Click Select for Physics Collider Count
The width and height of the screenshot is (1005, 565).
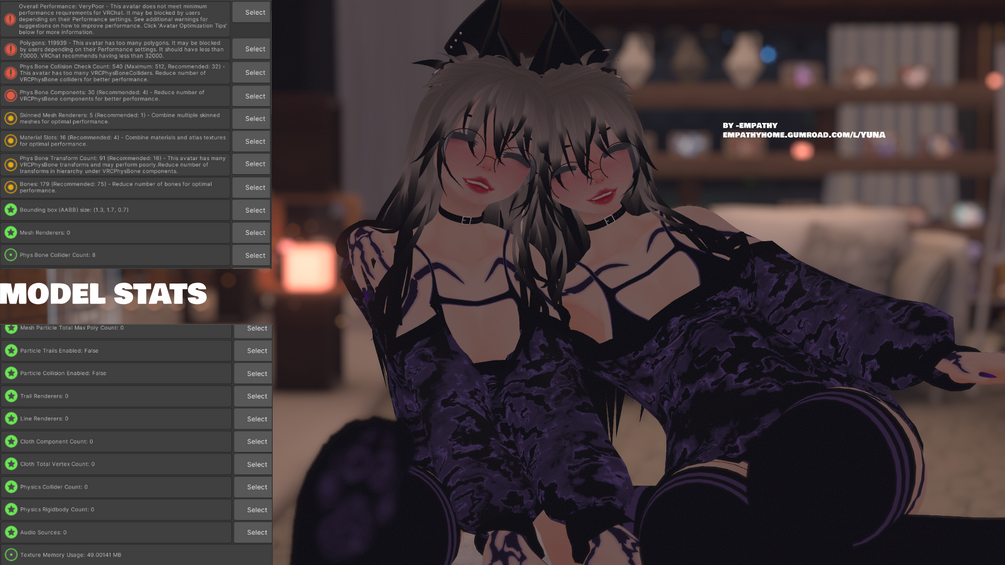(x=253, y=487)
